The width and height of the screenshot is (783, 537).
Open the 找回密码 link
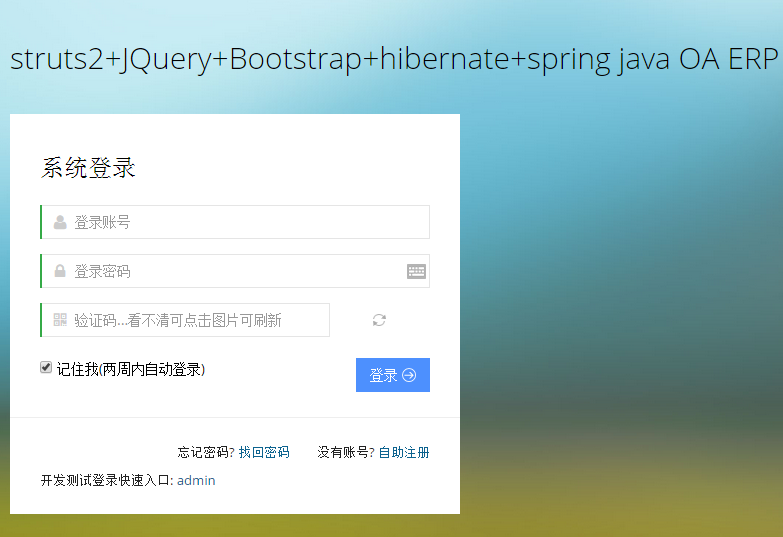[264, 452]
